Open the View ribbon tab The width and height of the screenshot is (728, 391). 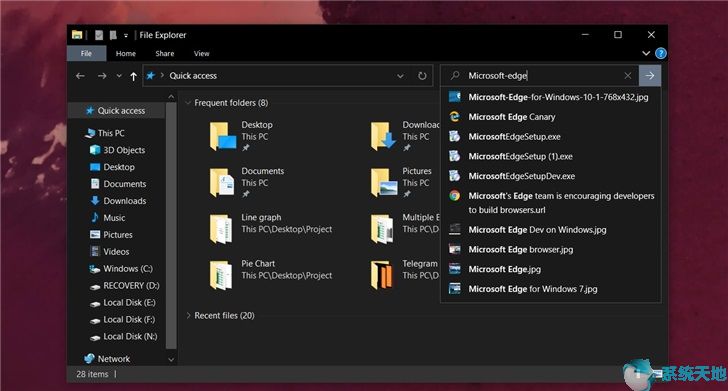202,53
